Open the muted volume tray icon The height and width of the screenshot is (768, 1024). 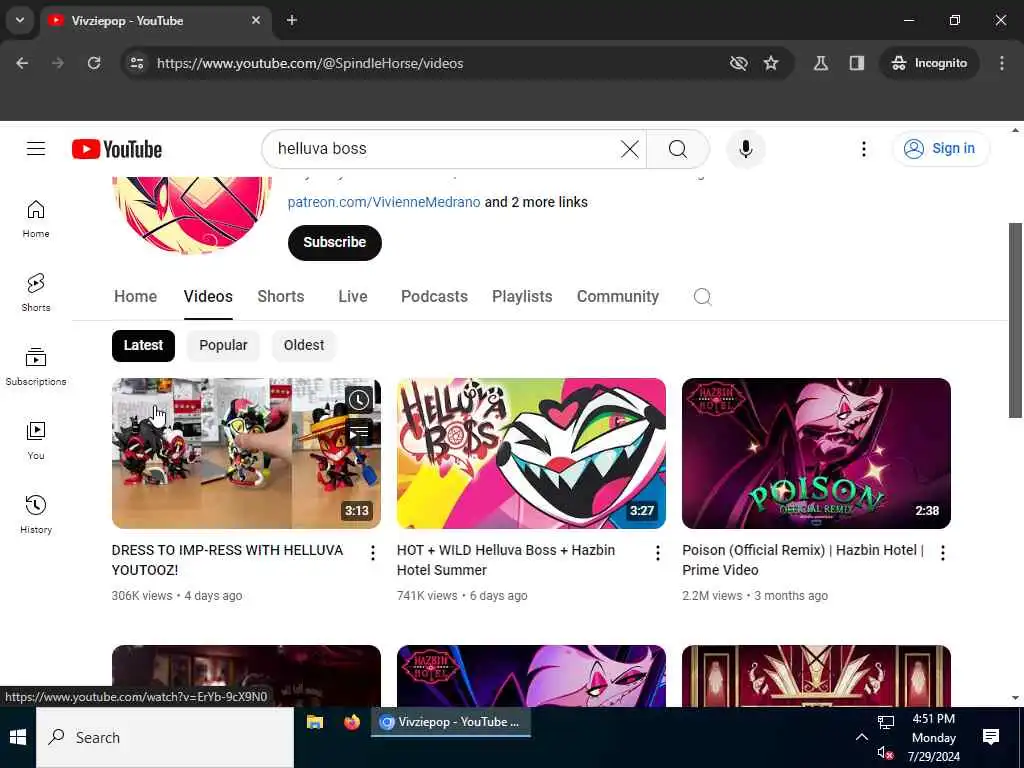coord(885,753)
